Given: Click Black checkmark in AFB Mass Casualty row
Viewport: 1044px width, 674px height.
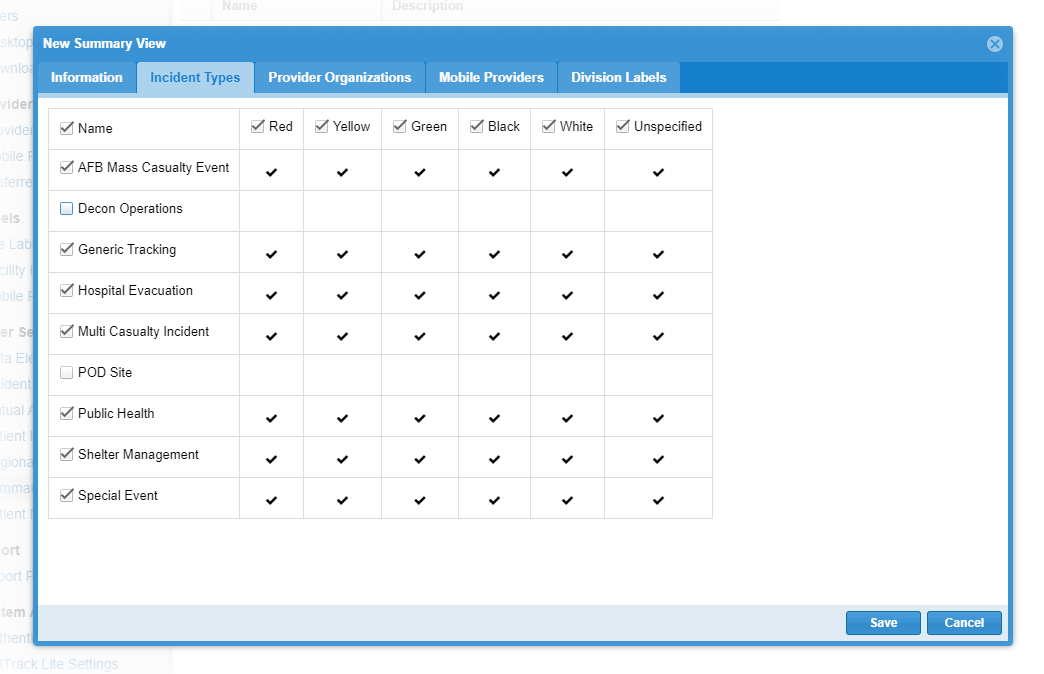Looking at the screenshot, I should click(494, 172).
